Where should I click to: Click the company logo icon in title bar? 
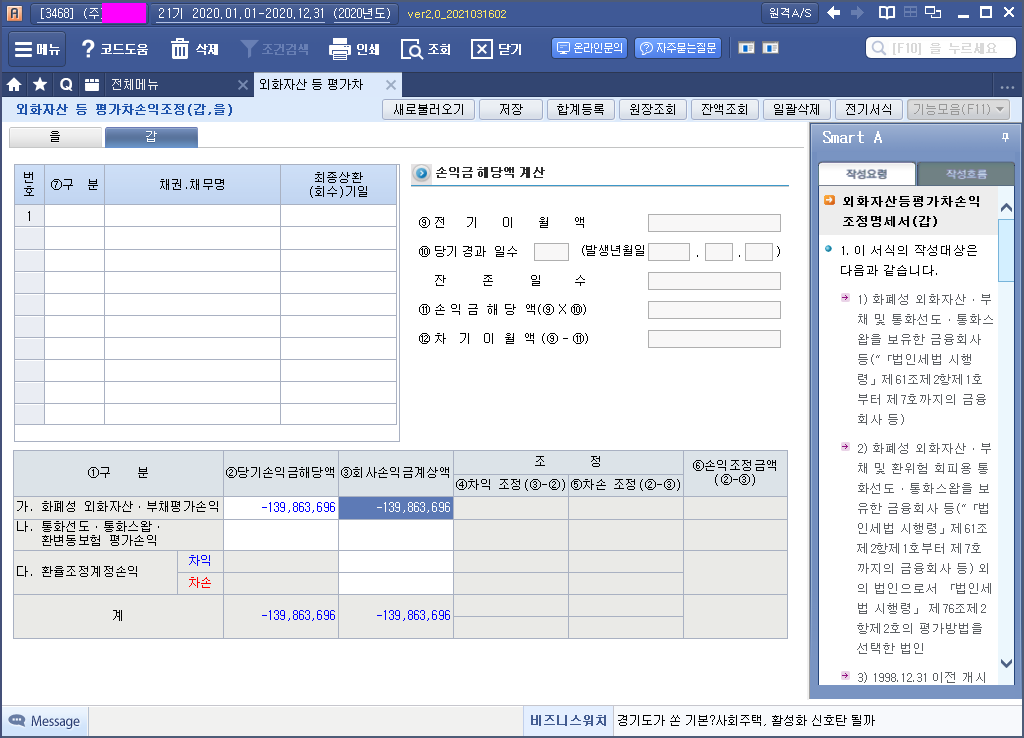point(14,13)
